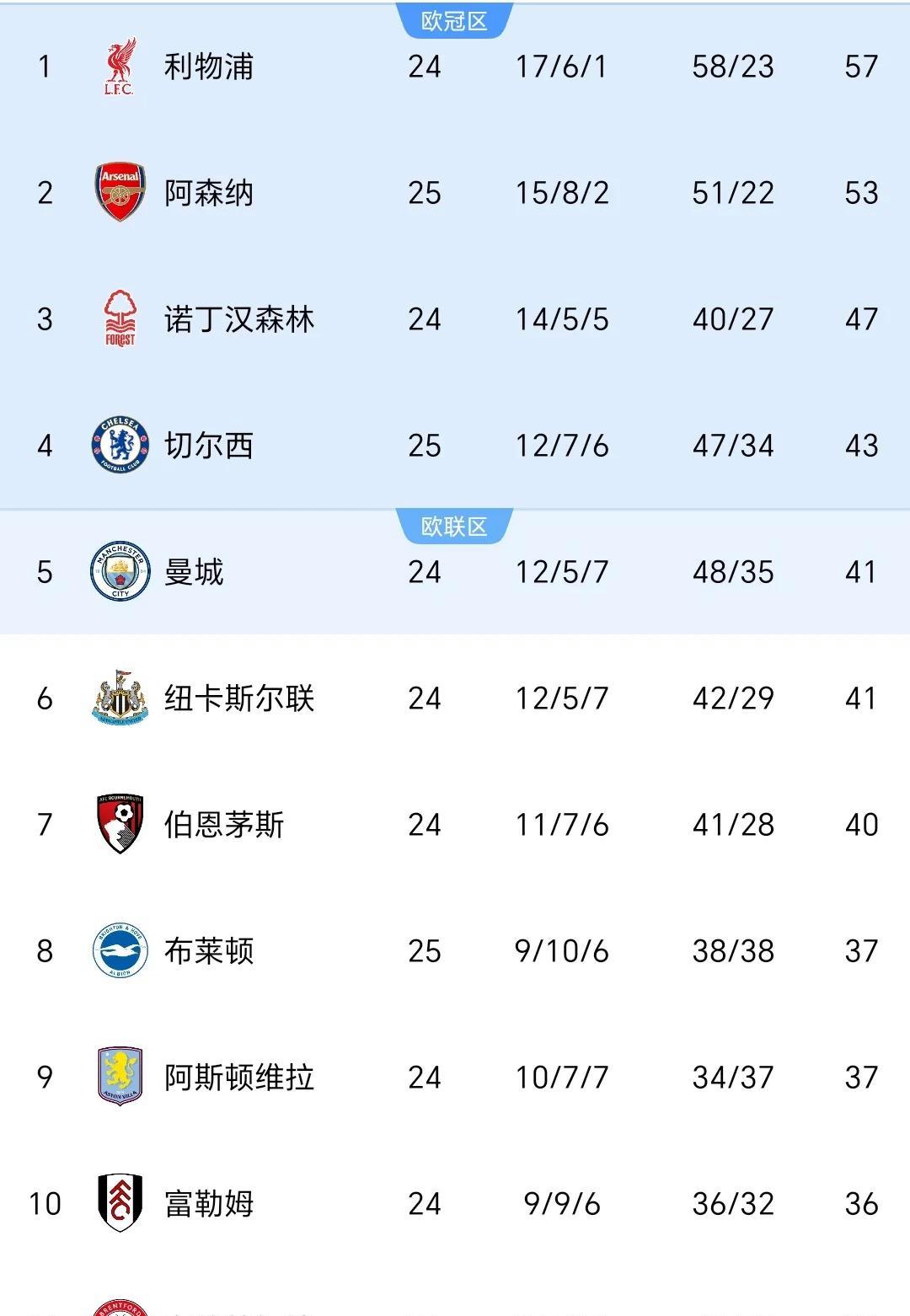
Task: Select Arsenal's 15/8/2 record
Action: pyautogui.click(x=562, y=193)
